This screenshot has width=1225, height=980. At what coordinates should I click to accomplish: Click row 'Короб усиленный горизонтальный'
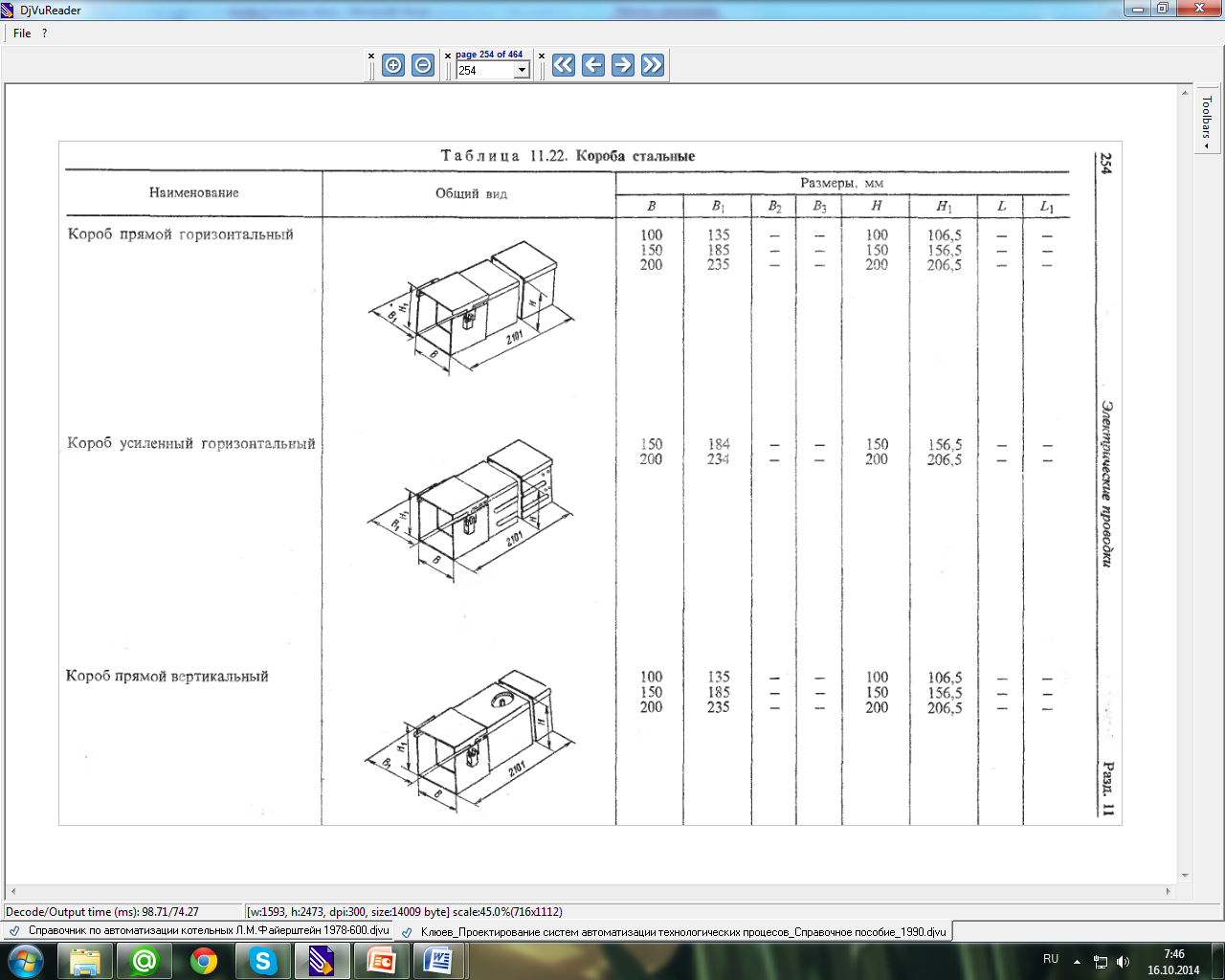191,444
